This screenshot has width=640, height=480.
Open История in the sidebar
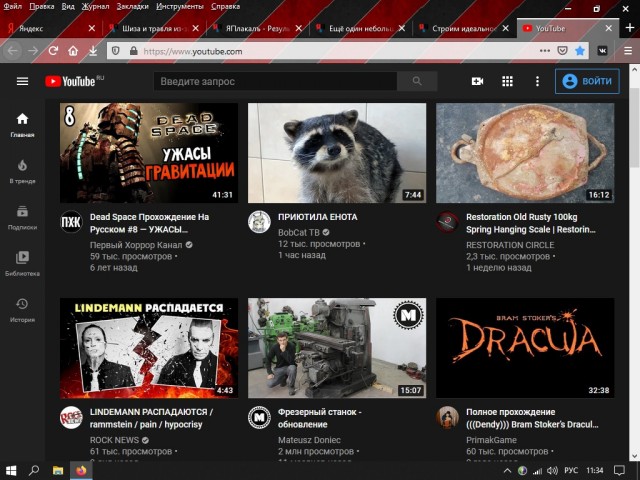[x=22, y=310]
